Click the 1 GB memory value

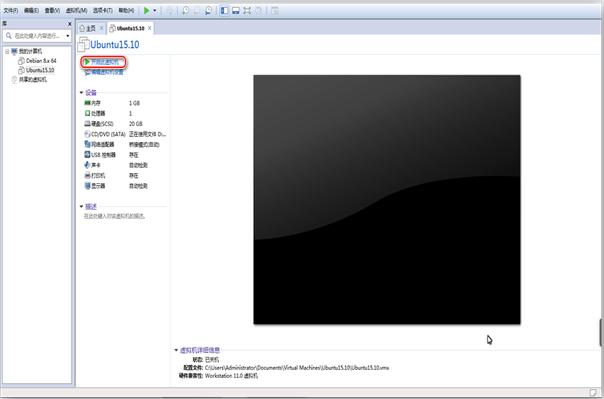134,103
